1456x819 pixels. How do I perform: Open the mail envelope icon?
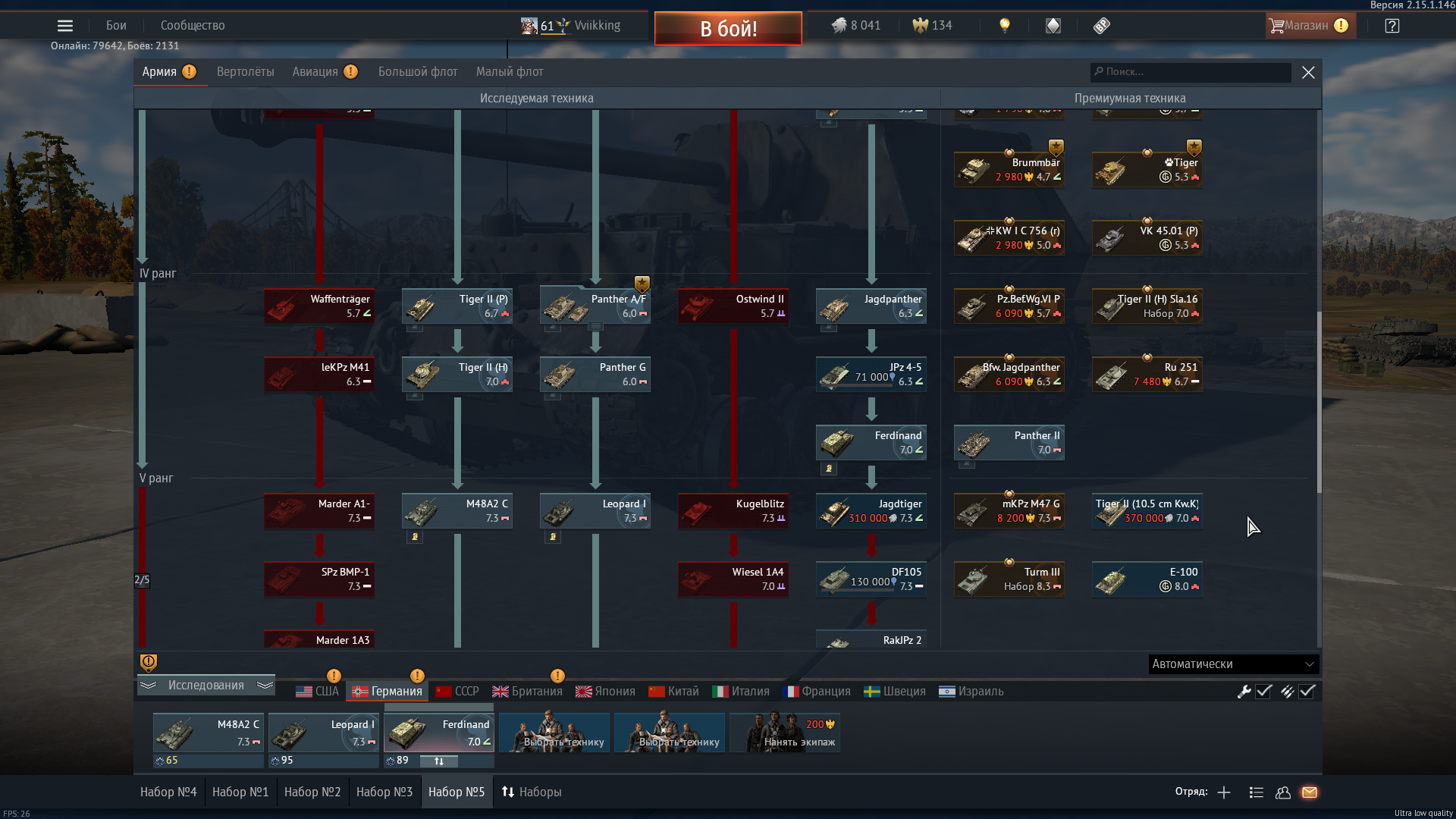coord(1310,792)
